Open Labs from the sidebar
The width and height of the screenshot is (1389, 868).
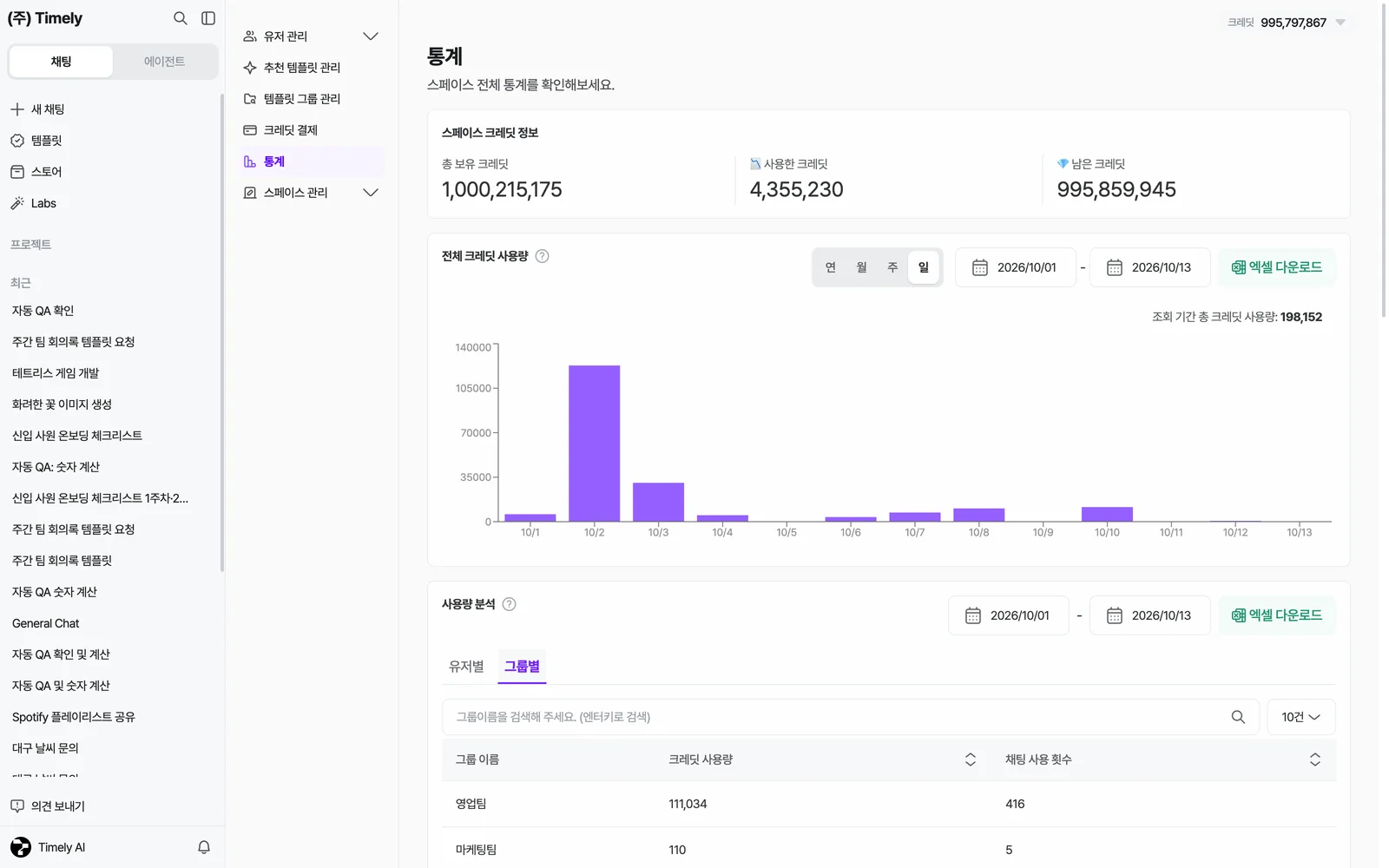pos(35,203)
